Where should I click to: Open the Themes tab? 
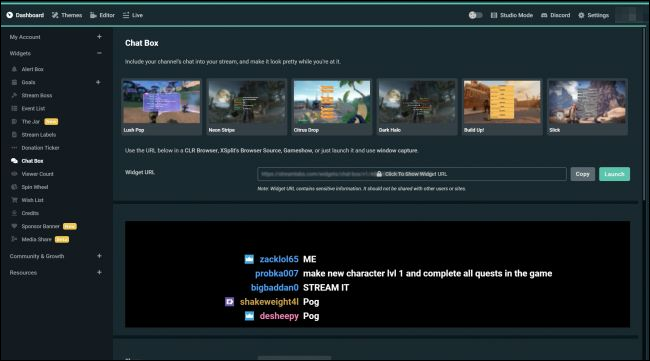pos(67,15)
